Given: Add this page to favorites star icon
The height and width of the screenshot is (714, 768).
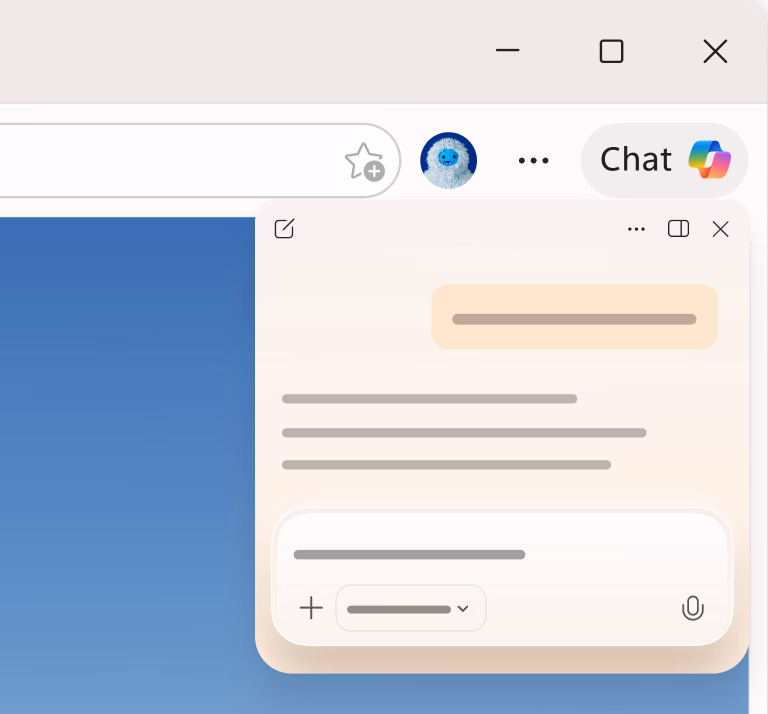Looking at the screenshot, I should 364,162.
